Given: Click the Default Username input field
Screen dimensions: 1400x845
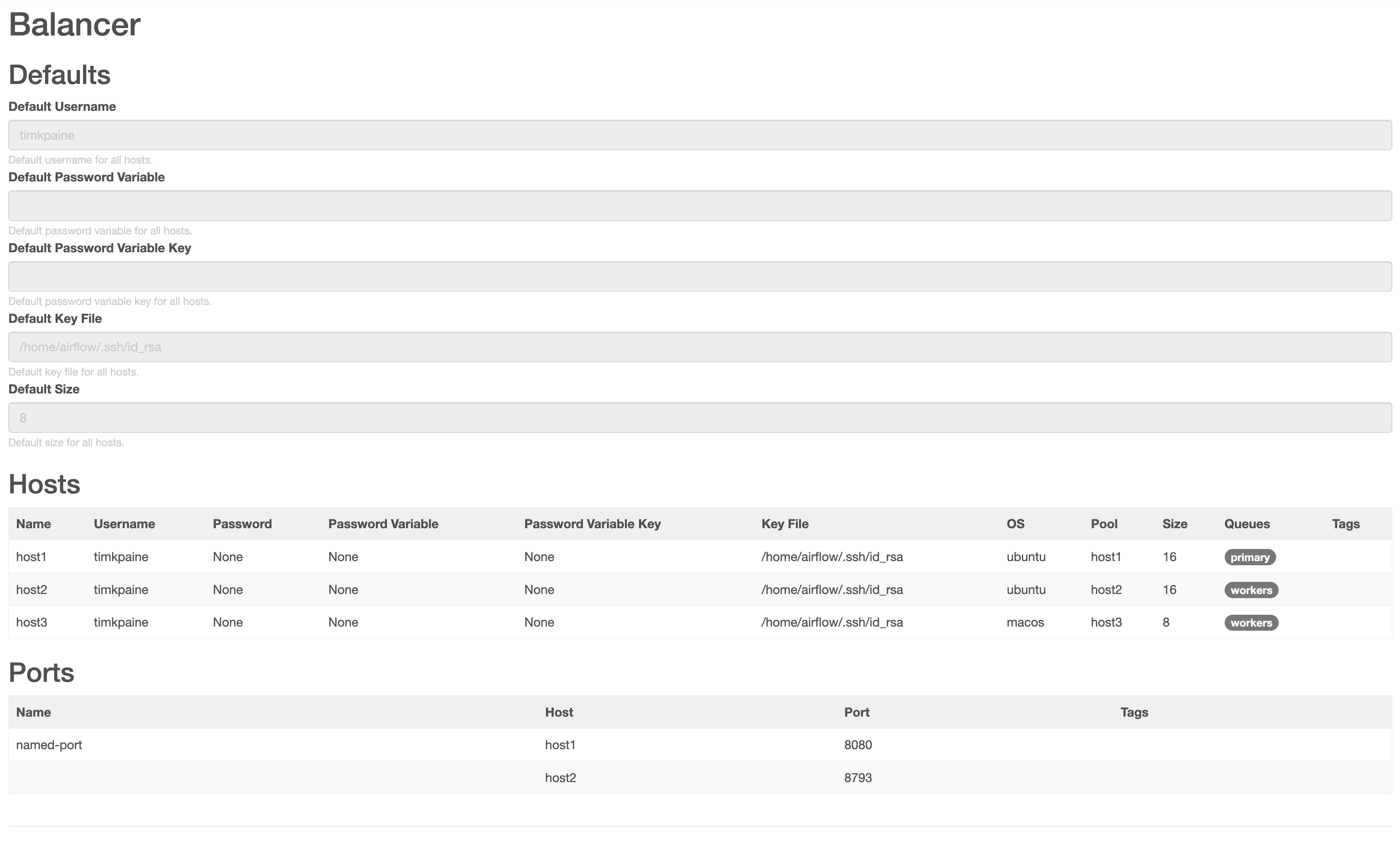Looking at the screenshot, I should pos(700,135).
